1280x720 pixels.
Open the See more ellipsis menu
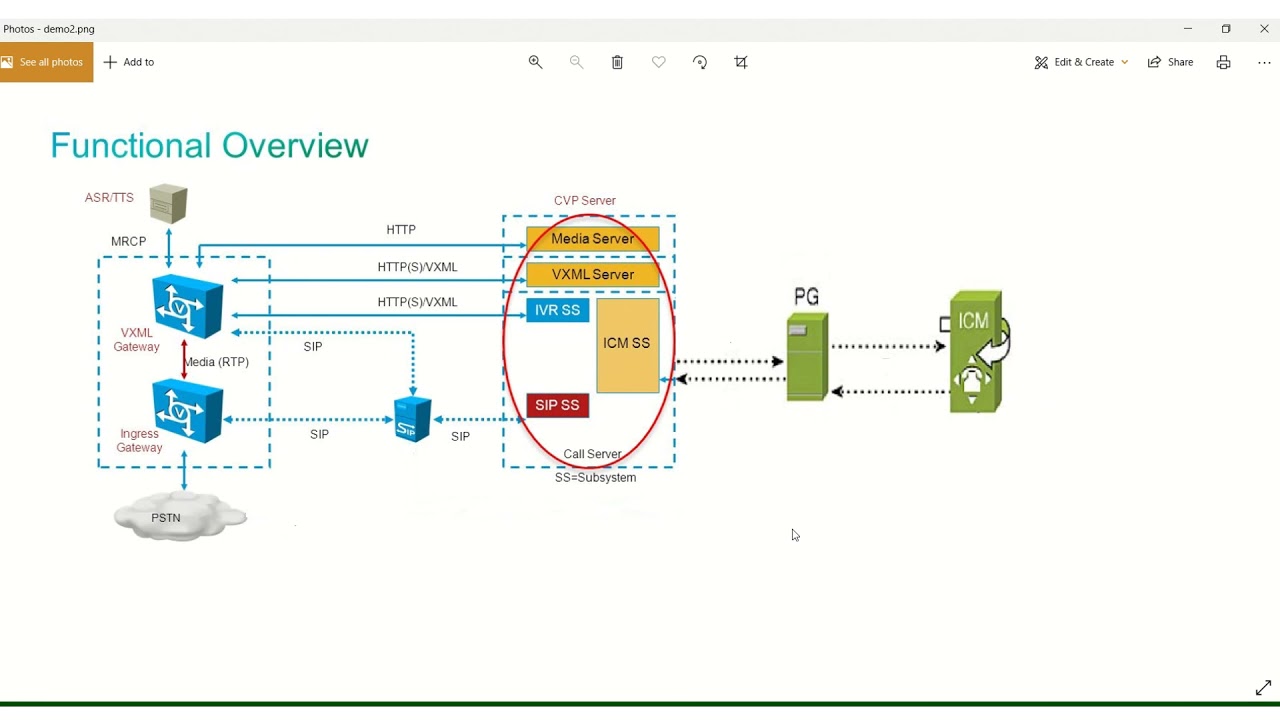pyautogui.click(x=1264, y=62)
